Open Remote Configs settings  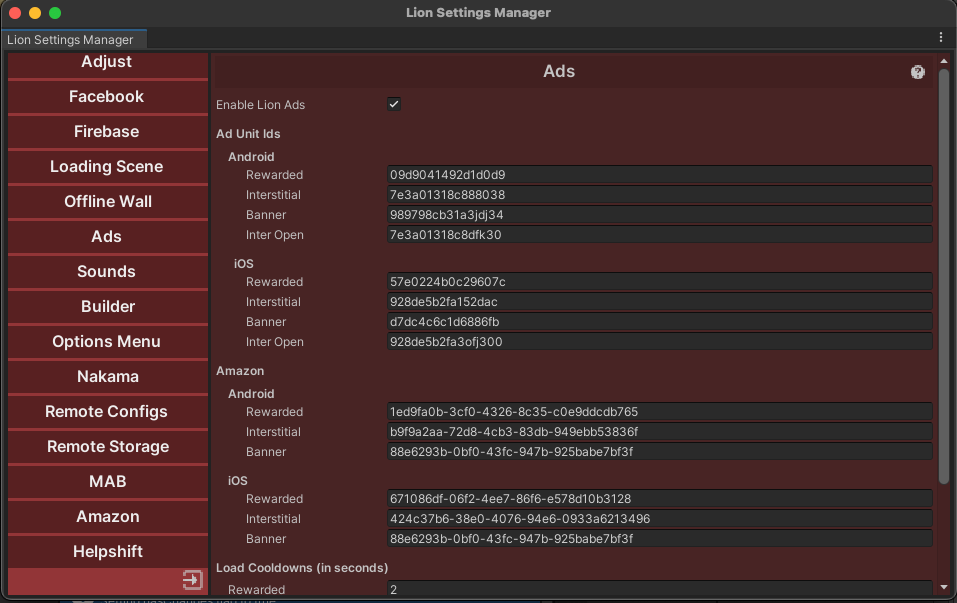click(107, 412)
